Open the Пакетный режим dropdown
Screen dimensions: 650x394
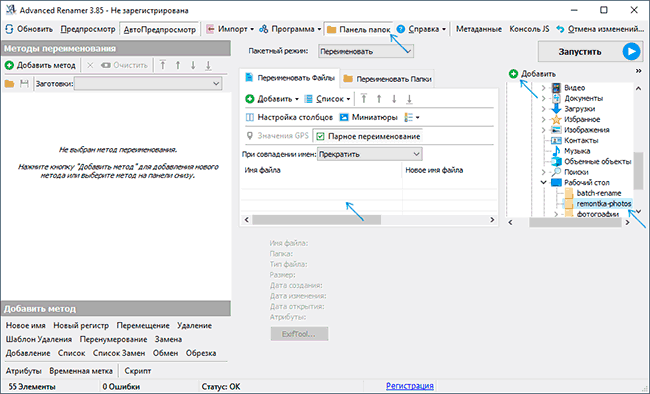(366, 51)
